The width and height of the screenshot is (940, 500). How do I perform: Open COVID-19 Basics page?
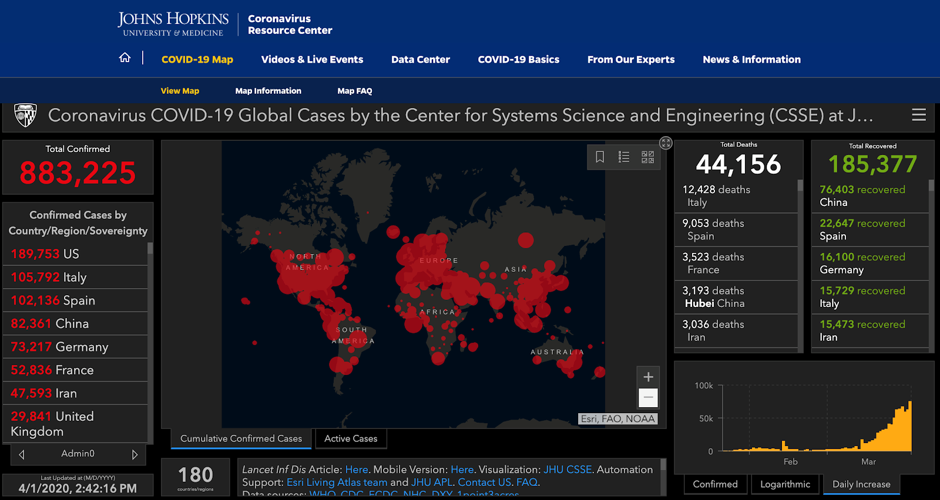click(519, 59)
